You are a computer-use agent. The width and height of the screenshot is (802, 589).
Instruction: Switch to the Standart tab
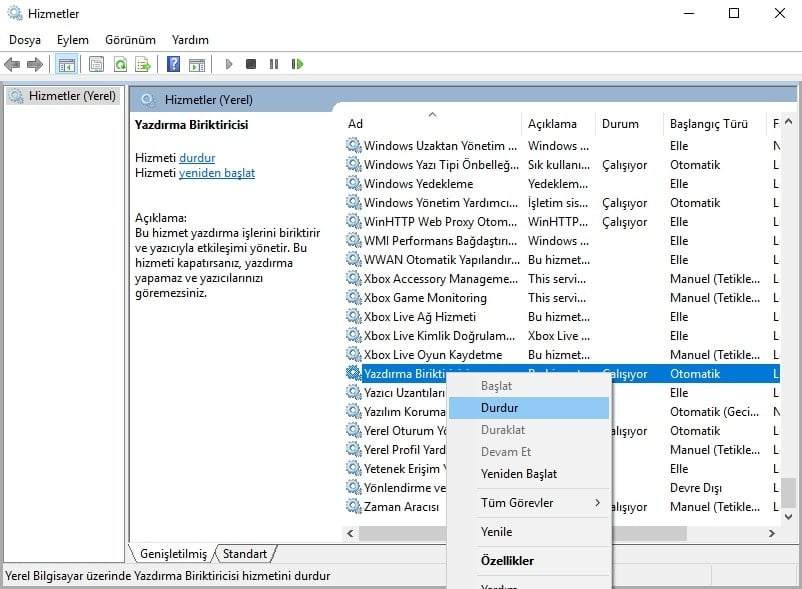point(245,554)
